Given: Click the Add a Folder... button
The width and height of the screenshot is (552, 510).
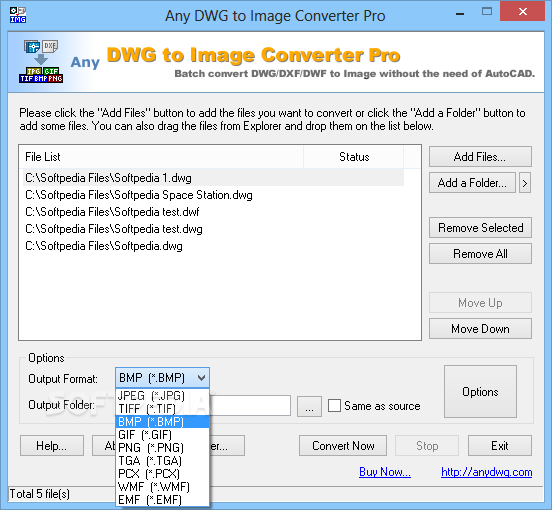Looking at the screenshot, I should pyautogui.click(x=472, y=183).
